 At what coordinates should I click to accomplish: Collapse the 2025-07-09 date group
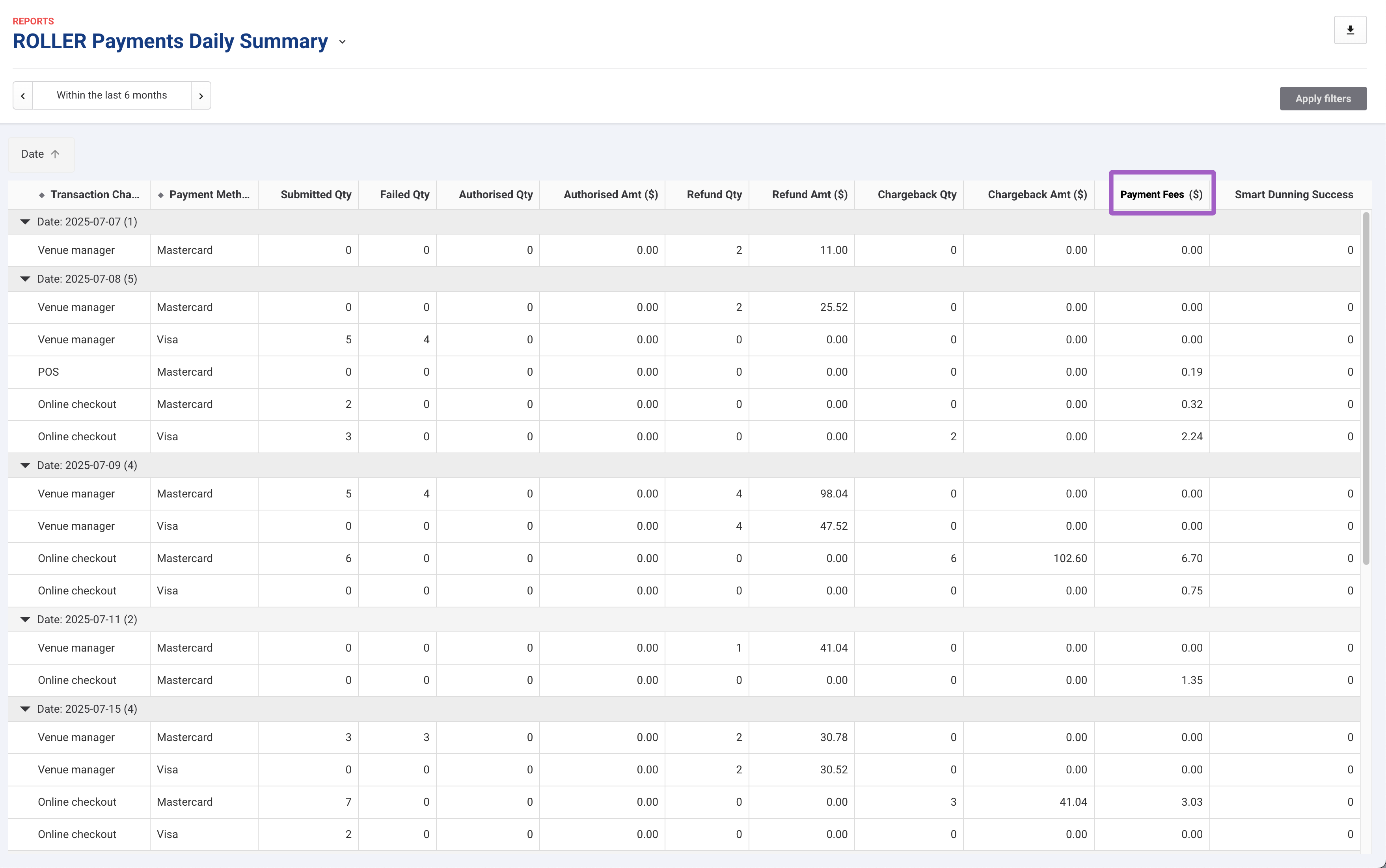[x=25, y=466]
